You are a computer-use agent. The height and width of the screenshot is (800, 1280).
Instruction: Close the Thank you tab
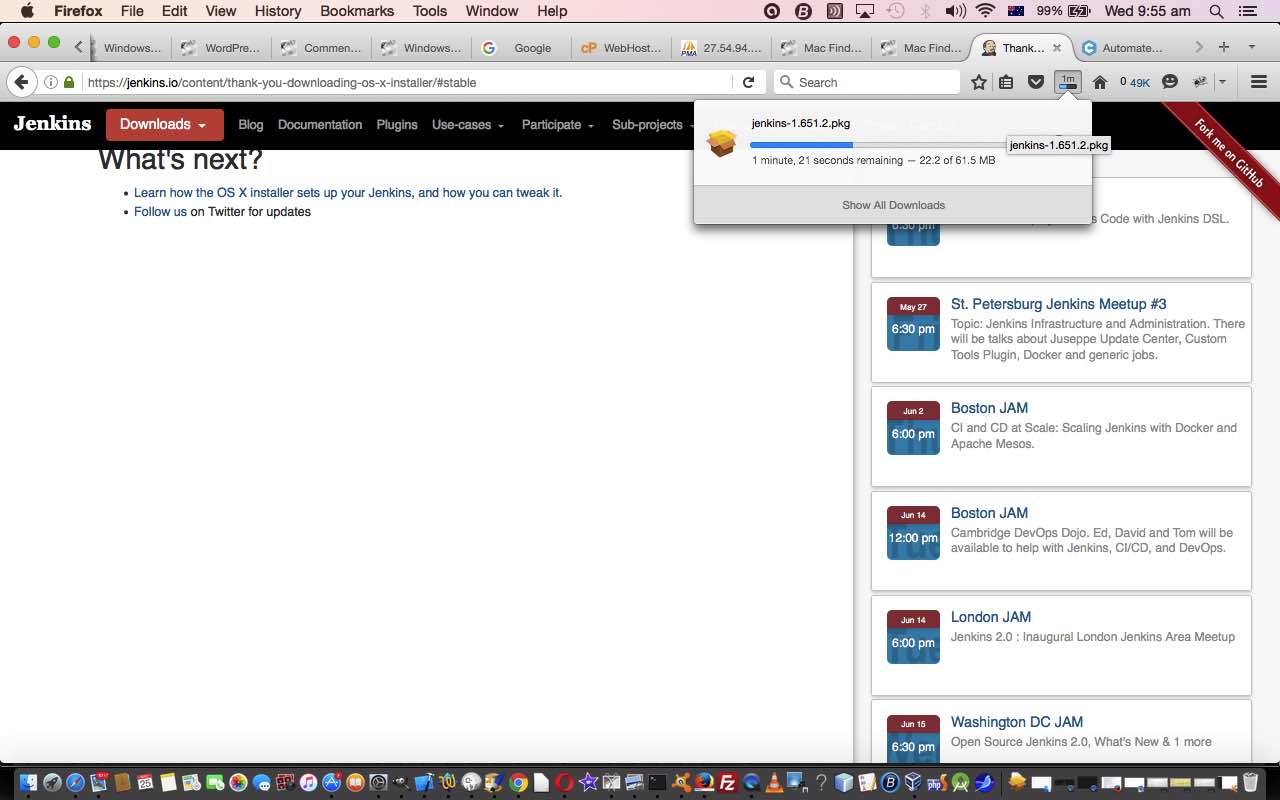1057,47
